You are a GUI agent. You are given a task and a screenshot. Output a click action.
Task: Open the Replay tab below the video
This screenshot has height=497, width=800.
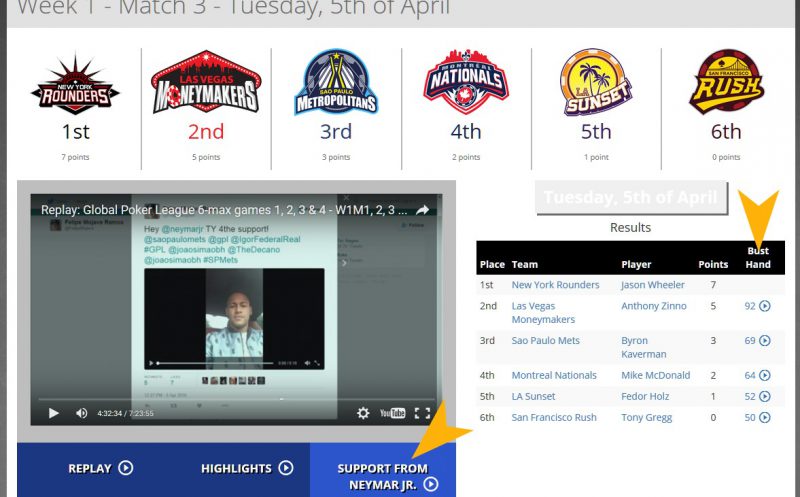point(101,468)
